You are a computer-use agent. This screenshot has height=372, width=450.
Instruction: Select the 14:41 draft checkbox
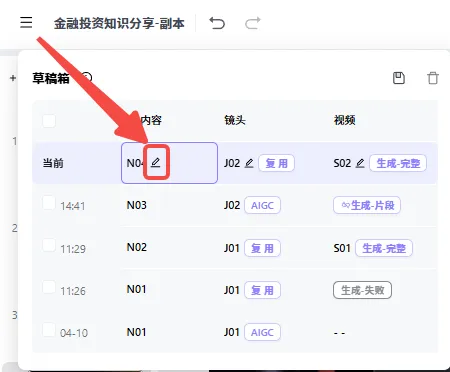(x=49, y=202)
